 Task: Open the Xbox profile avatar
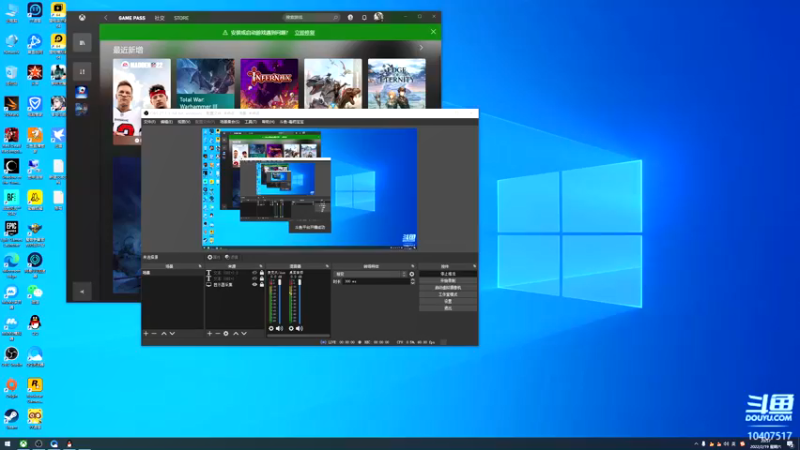379,17
